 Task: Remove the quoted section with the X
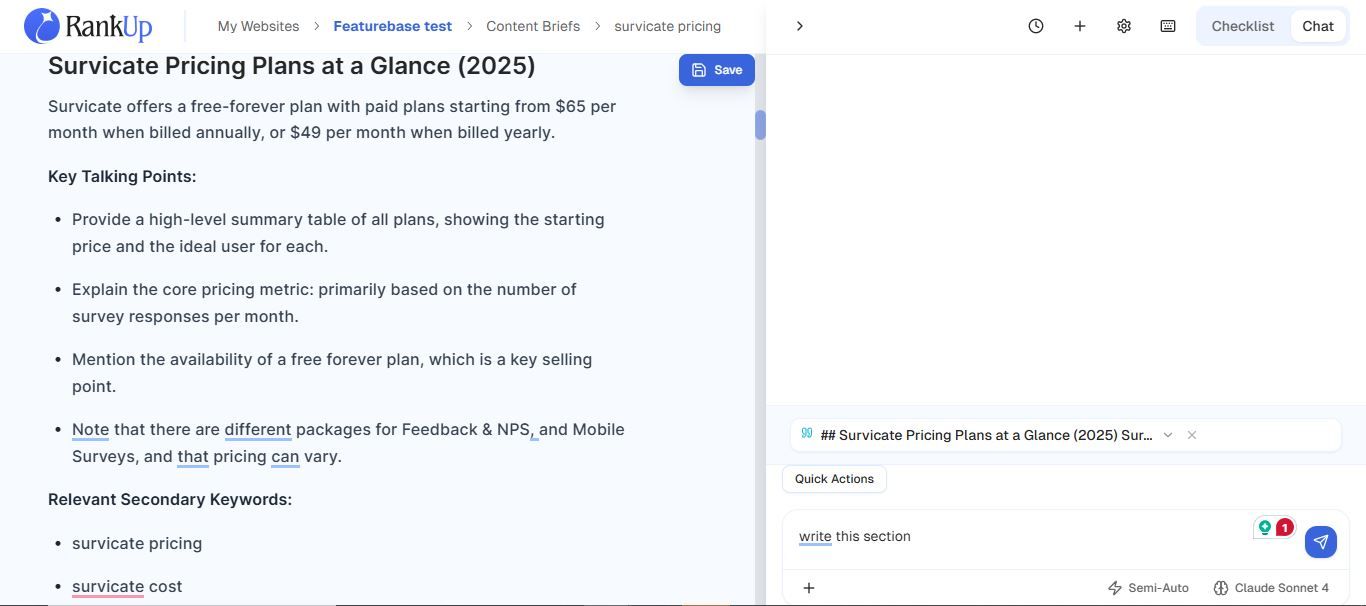tap(1192, 435)
